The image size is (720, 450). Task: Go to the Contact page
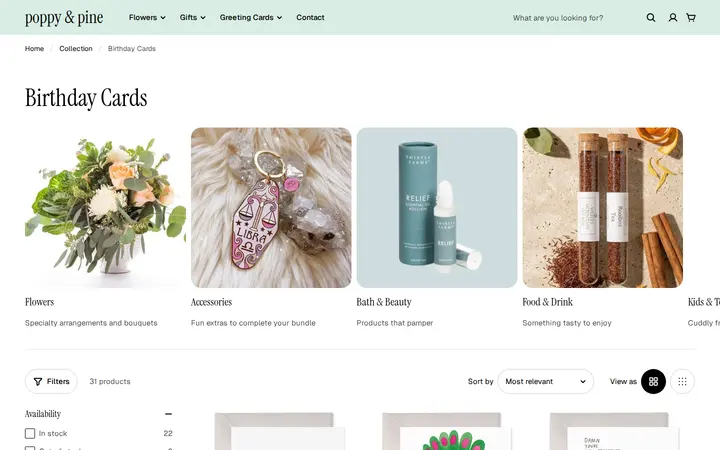[x=310, y=17]
